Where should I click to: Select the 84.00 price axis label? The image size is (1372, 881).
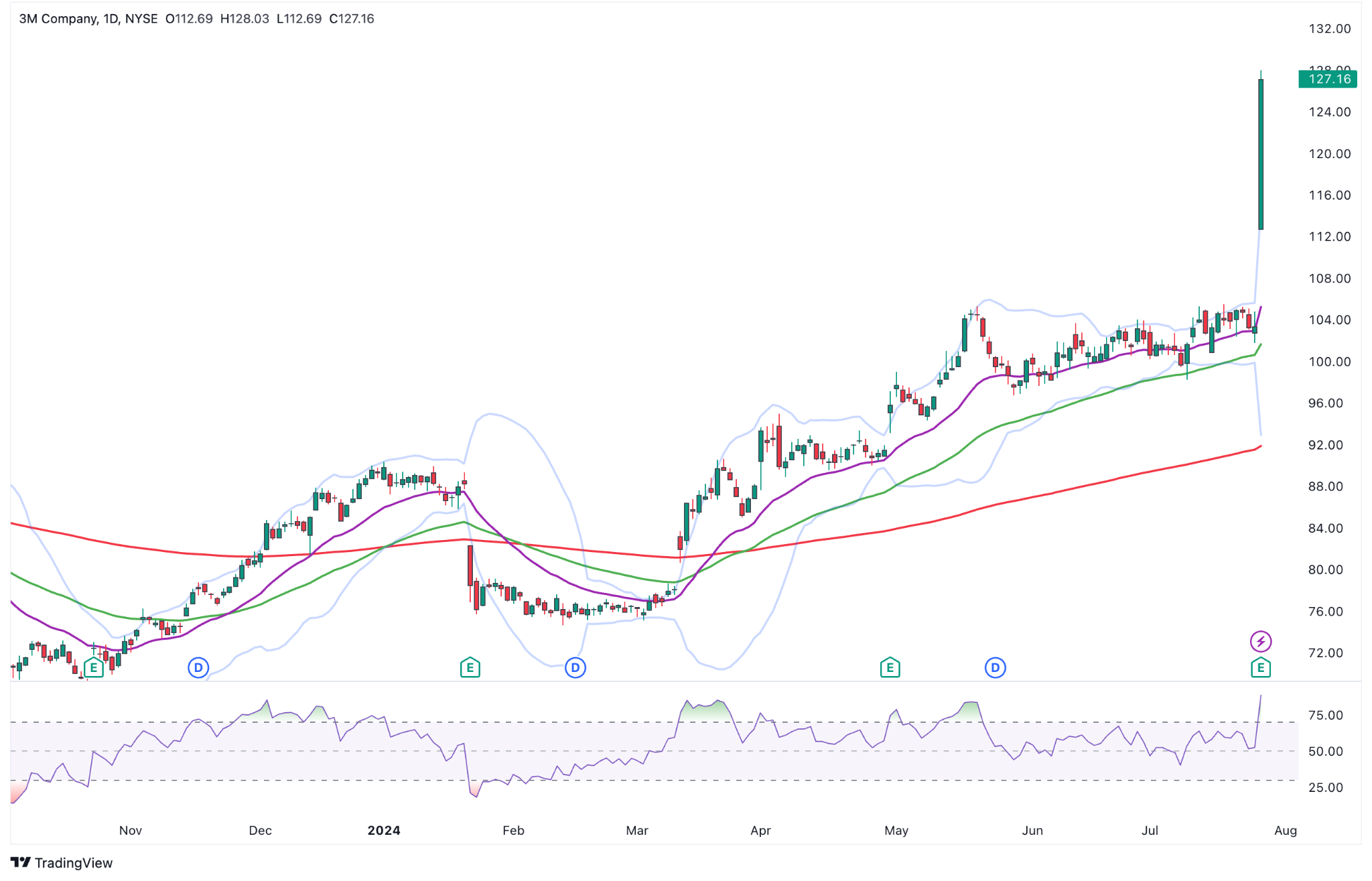click(1326, 528)
